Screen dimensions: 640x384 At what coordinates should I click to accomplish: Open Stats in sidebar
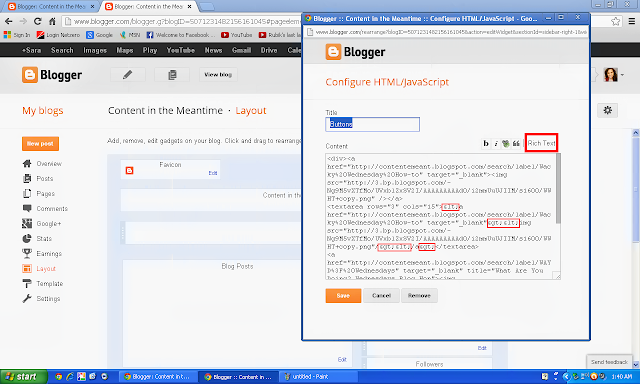[x=44, y=239]
